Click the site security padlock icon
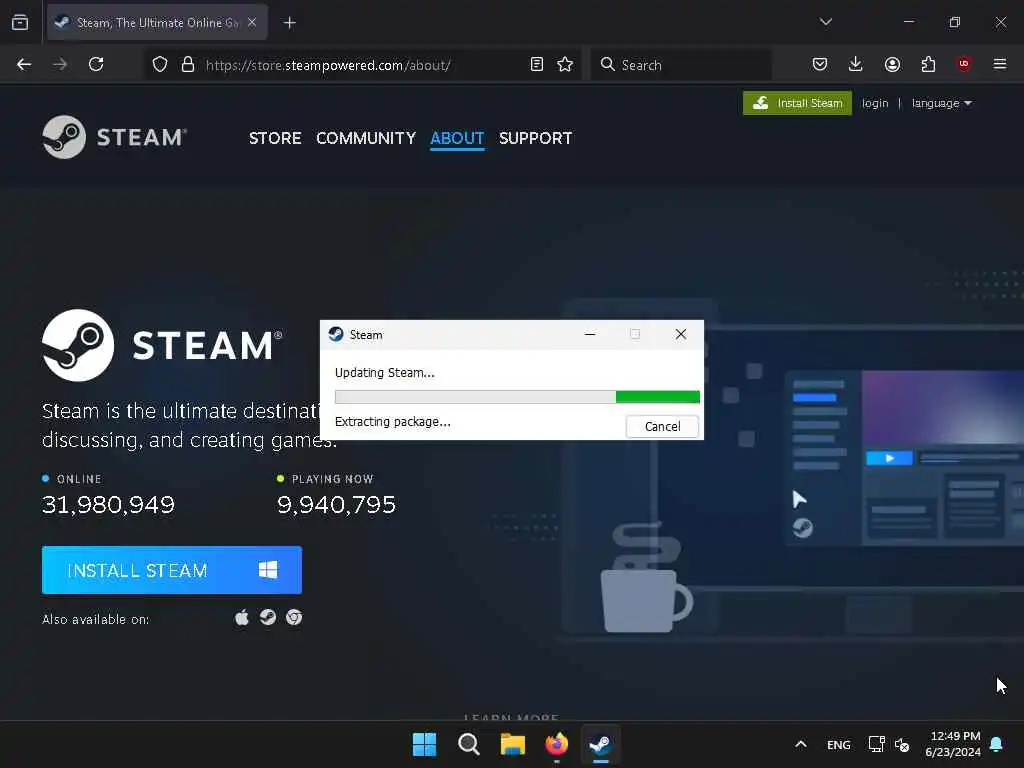 tap(188, 65)
